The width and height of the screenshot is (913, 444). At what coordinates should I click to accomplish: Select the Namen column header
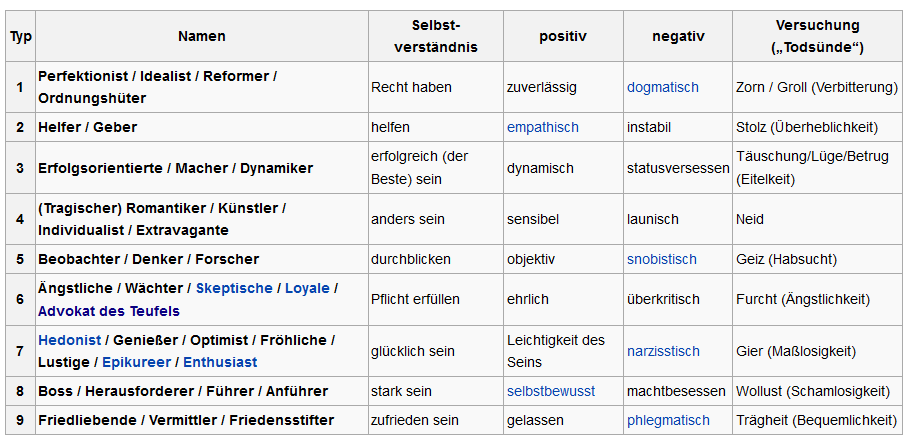point(202,36)
